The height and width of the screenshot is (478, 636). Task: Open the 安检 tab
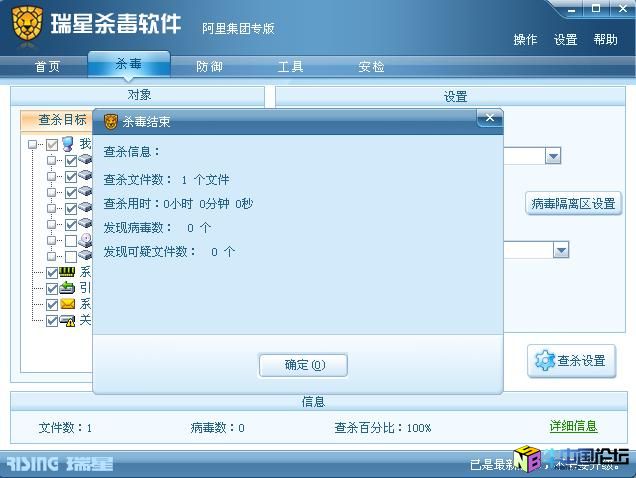371,67
